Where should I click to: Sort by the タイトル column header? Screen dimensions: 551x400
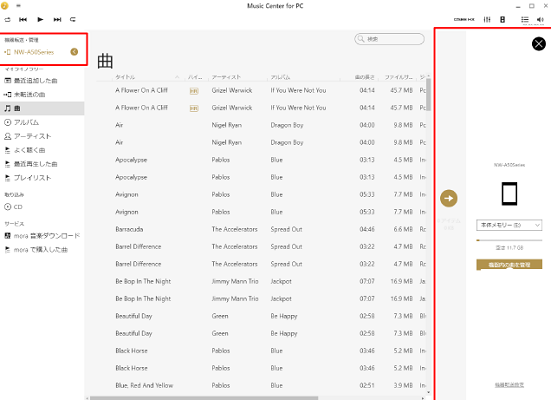point(125,77)
